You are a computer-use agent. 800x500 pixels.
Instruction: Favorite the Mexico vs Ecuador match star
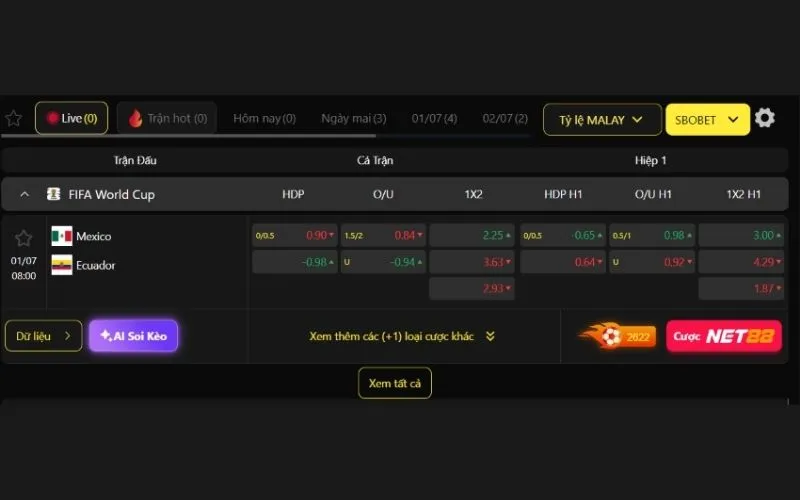pyautogui.click(x=23, y=238)
